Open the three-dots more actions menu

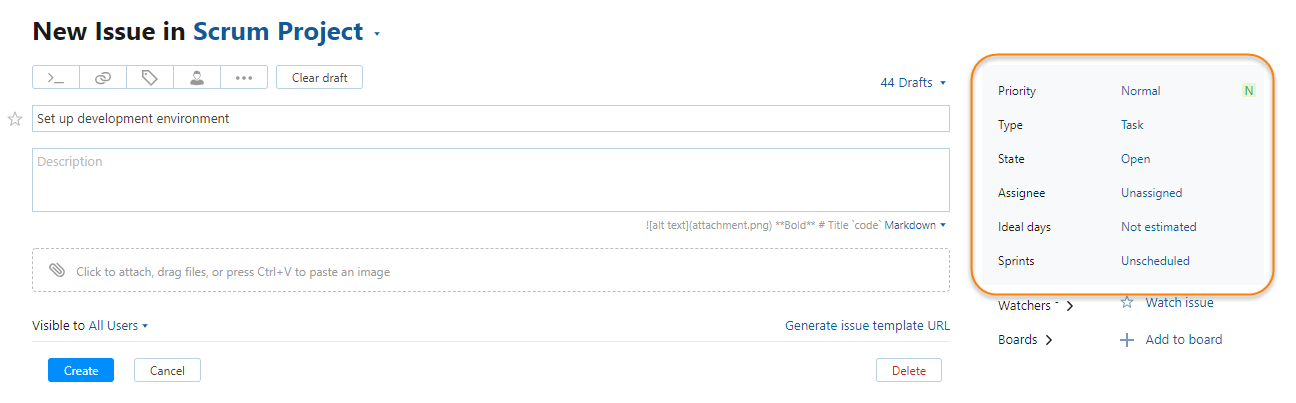[x=244, y=77]
